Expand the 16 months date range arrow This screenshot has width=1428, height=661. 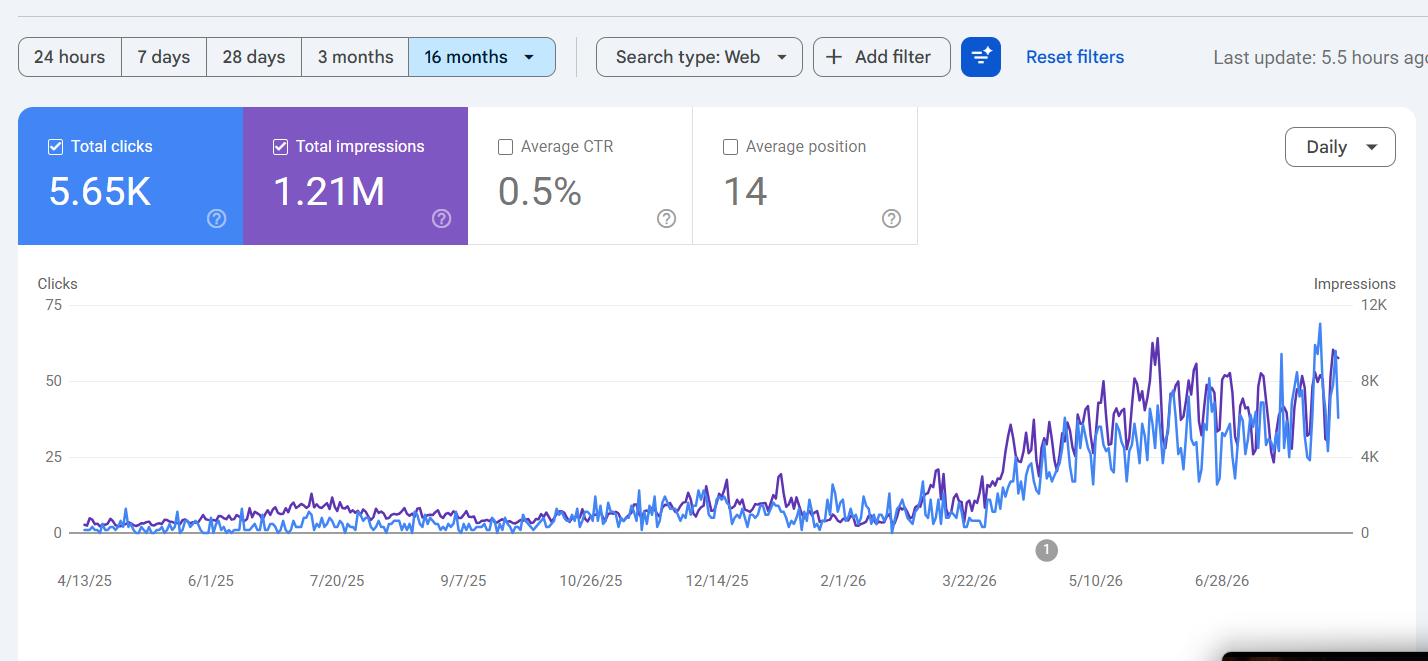[529, 57]
